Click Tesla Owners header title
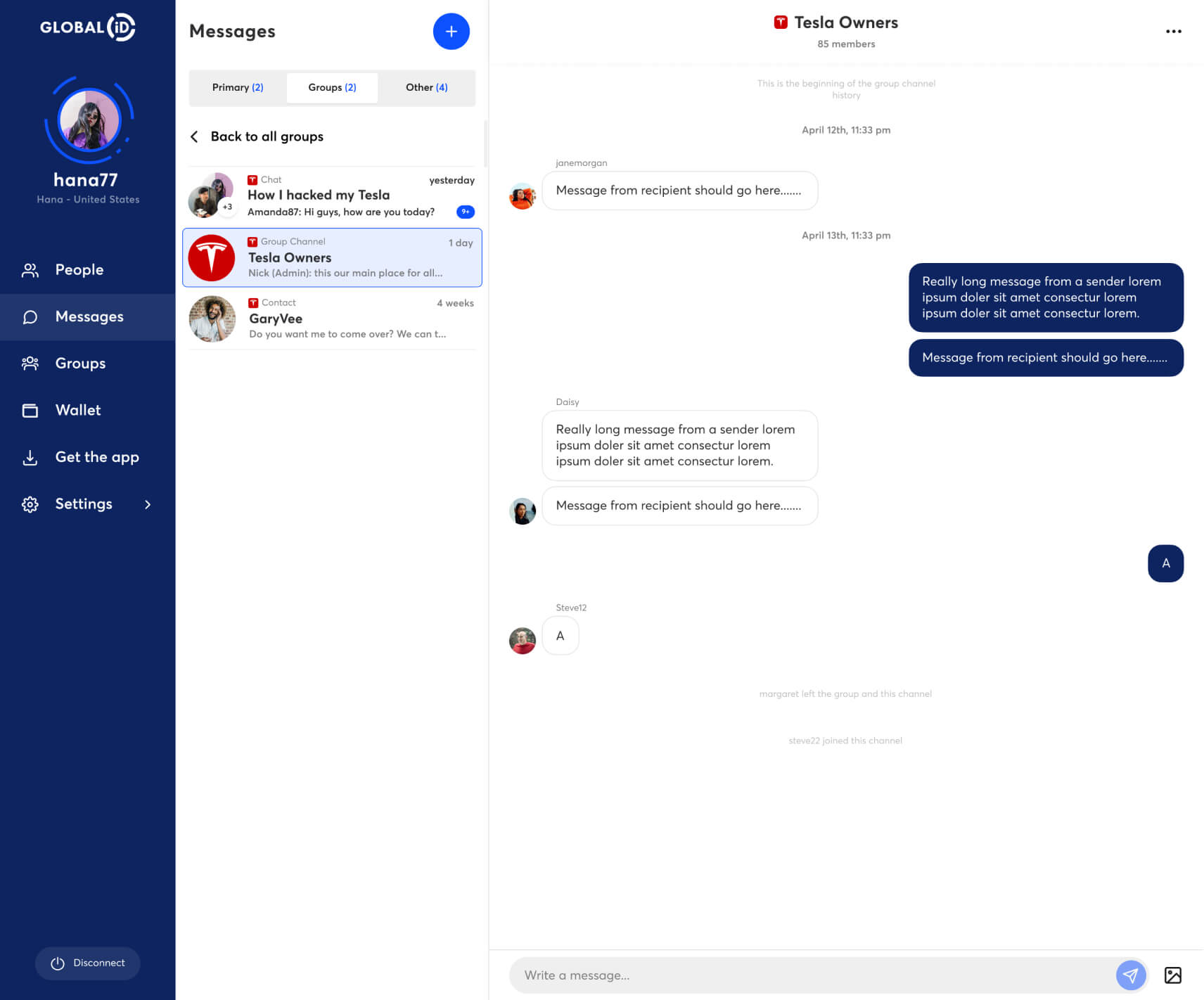The width and height of the screenshot is (1204, 1000). pos(846,23)
